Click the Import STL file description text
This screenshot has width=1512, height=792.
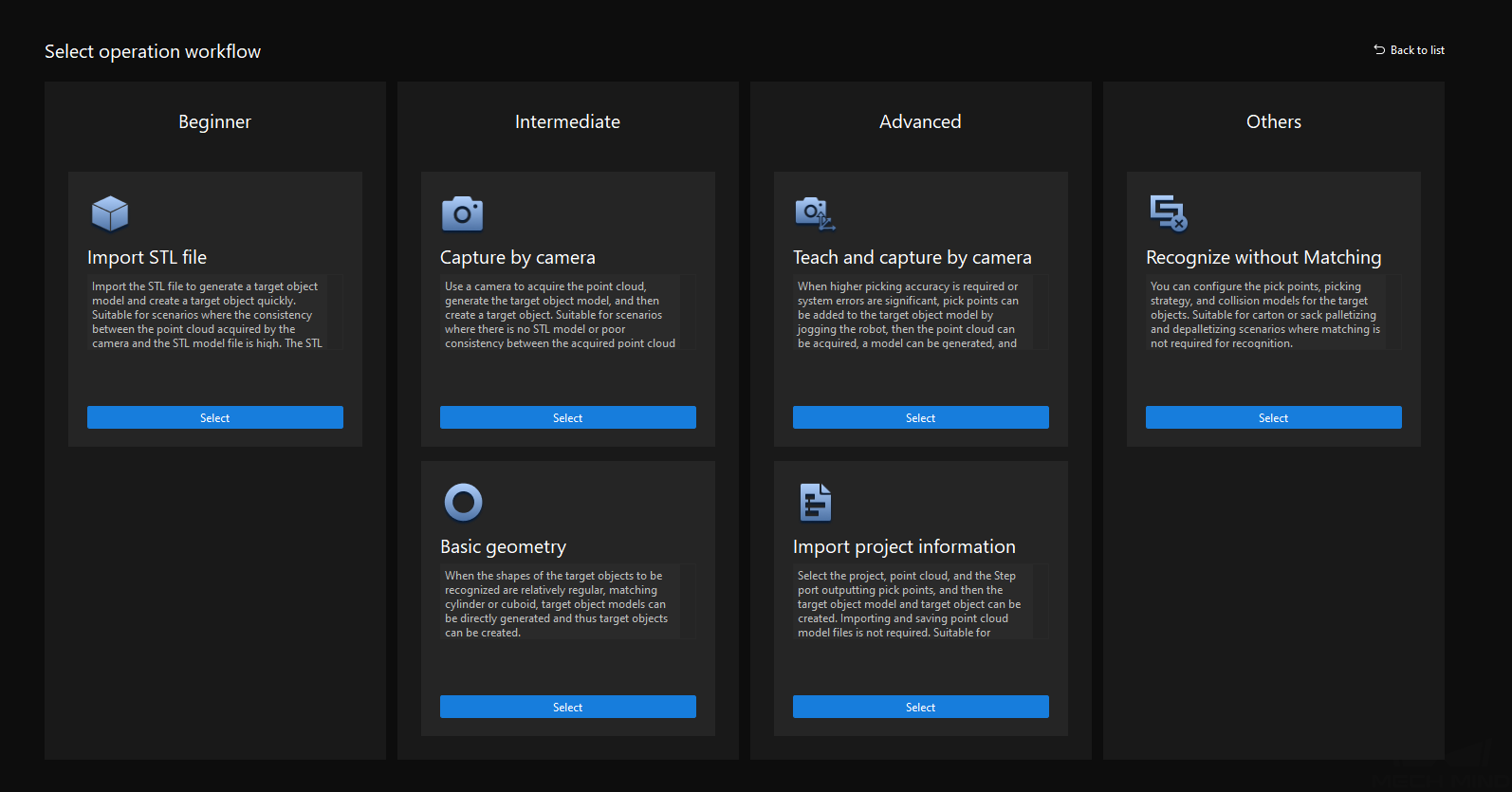(x=207, y=315)
